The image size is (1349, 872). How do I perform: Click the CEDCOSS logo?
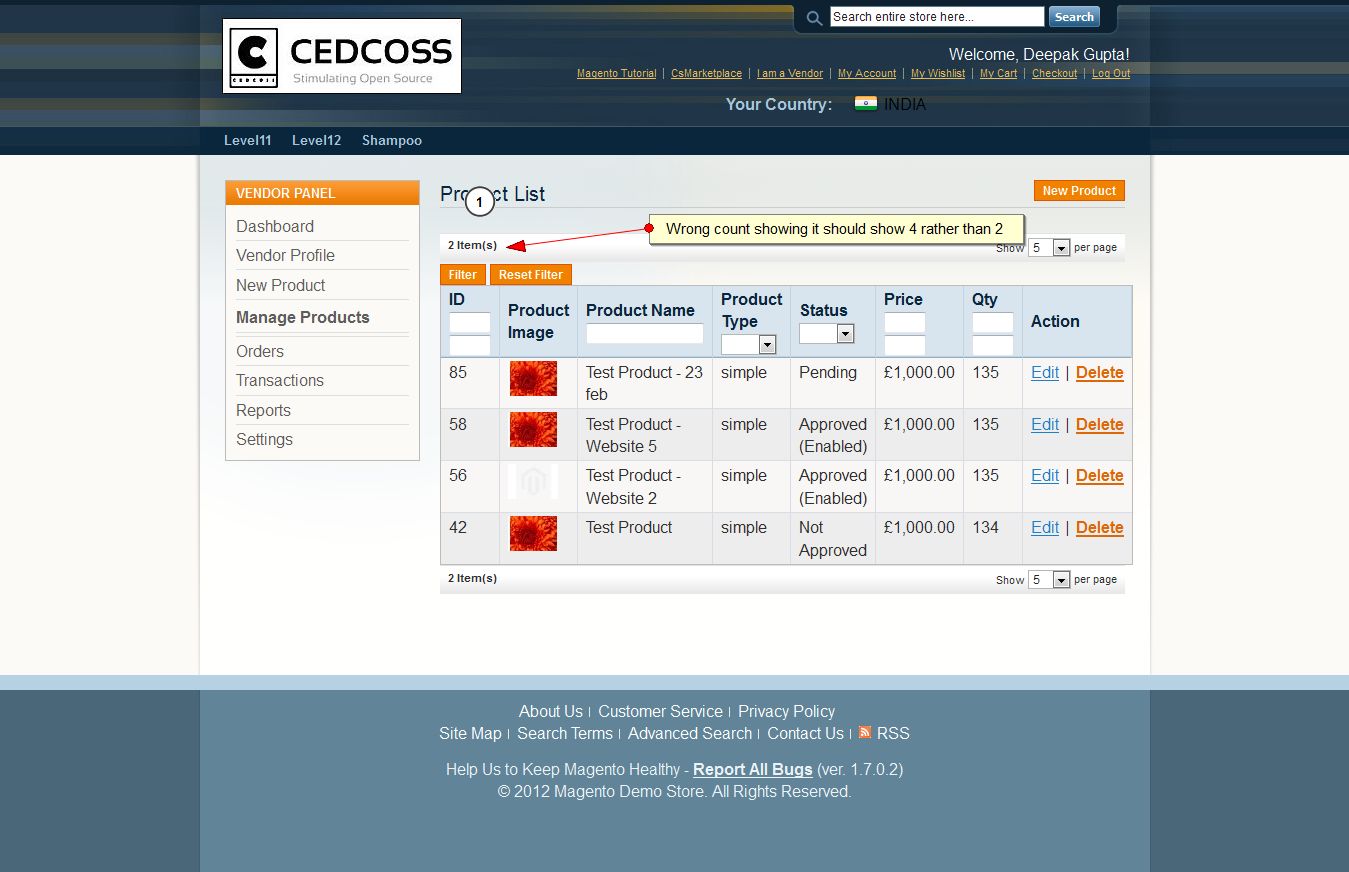[342, 56]
